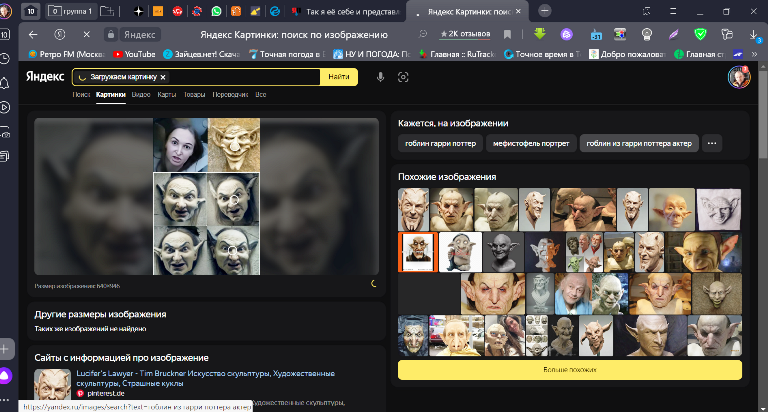
Task: Click the Яндекс logo on the page
Action: pyautogui.click(x=45, y=76)
